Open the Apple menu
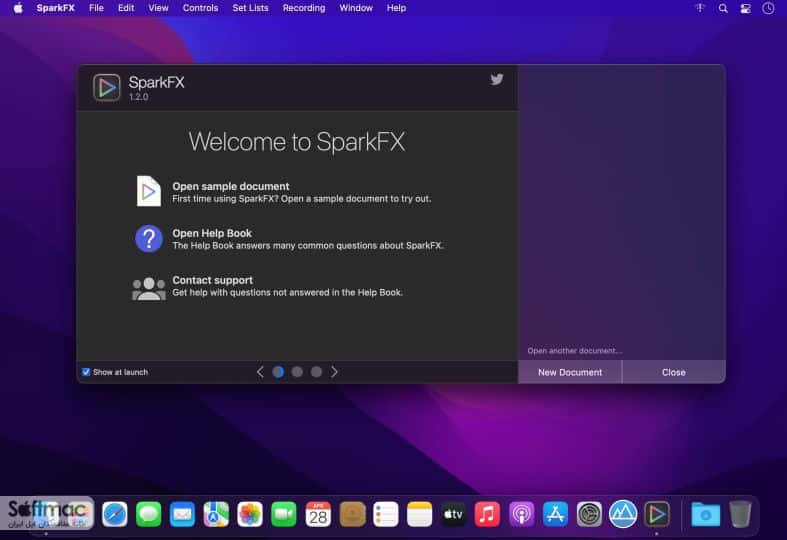 click(18, 8)
